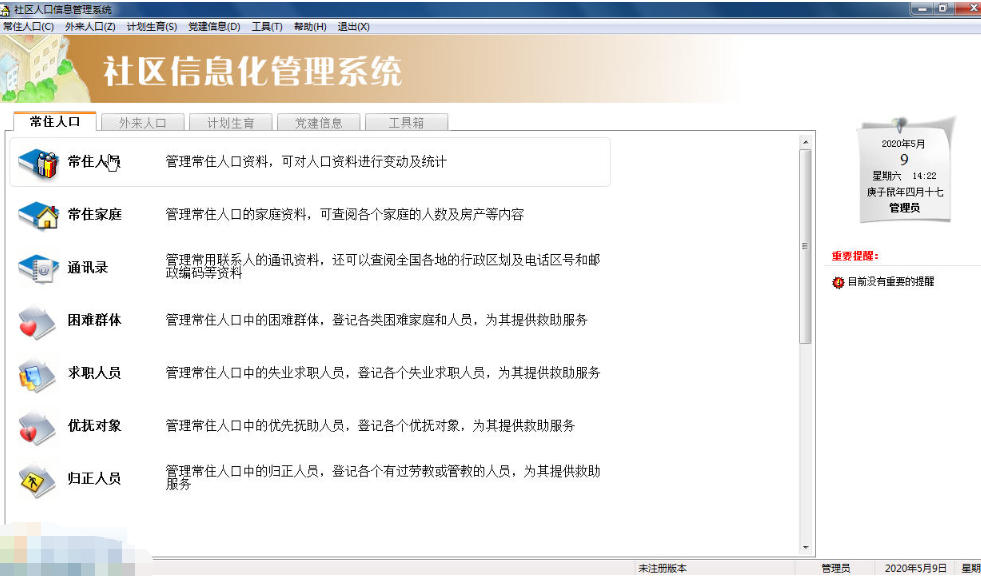Switch to the 党建信息 tab
The height and width of the screenshot is (576, 981).
point(318,123)
